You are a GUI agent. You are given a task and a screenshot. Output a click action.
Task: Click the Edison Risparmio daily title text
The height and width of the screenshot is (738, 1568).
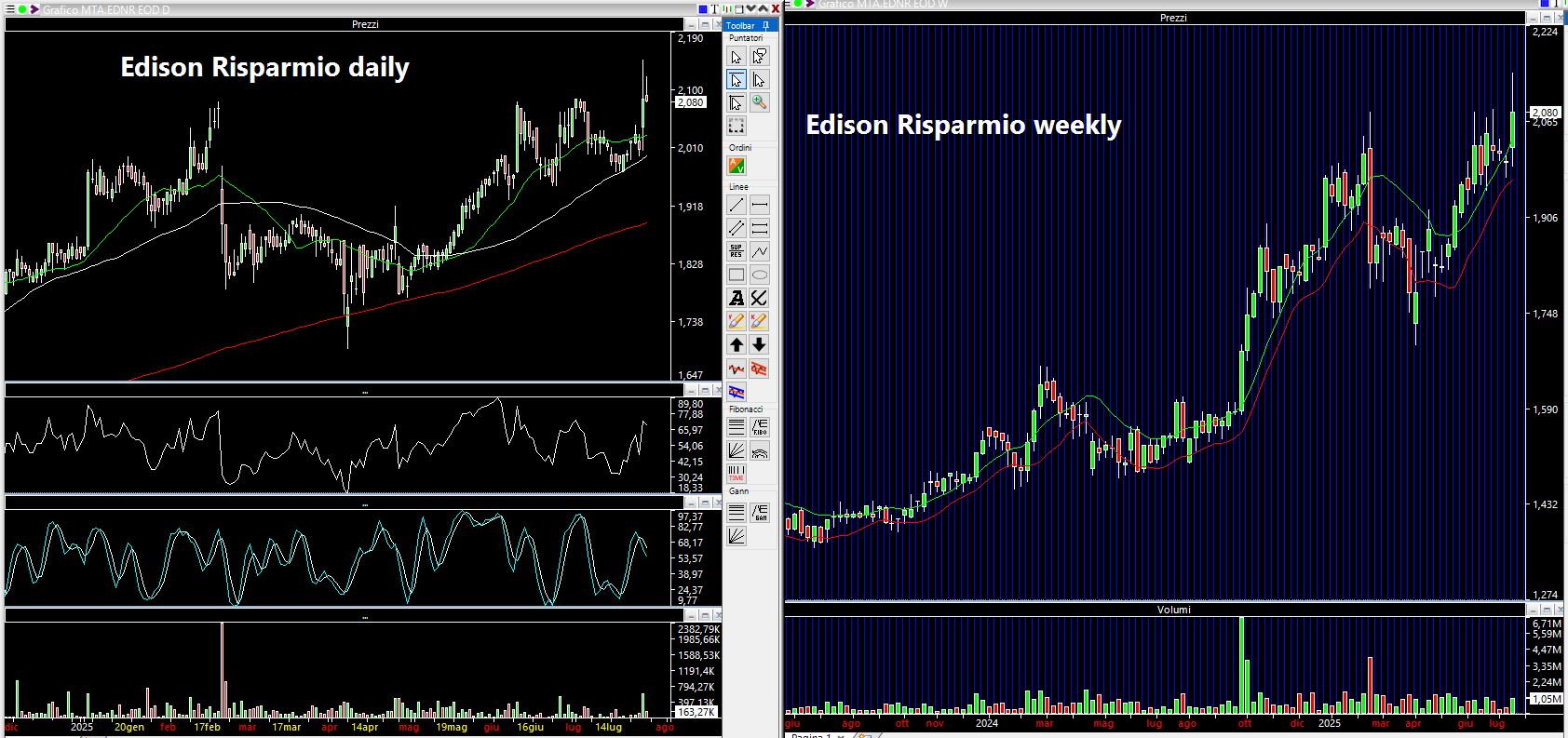pyautogui.click(x=264, y=67)
